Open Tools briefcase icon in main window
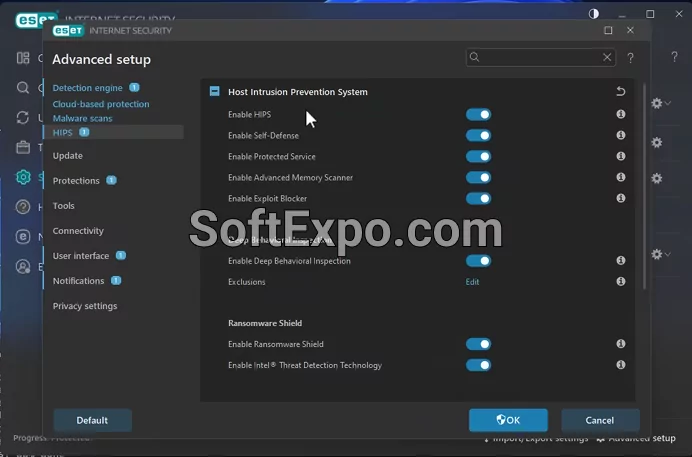 tap(23, 147)
